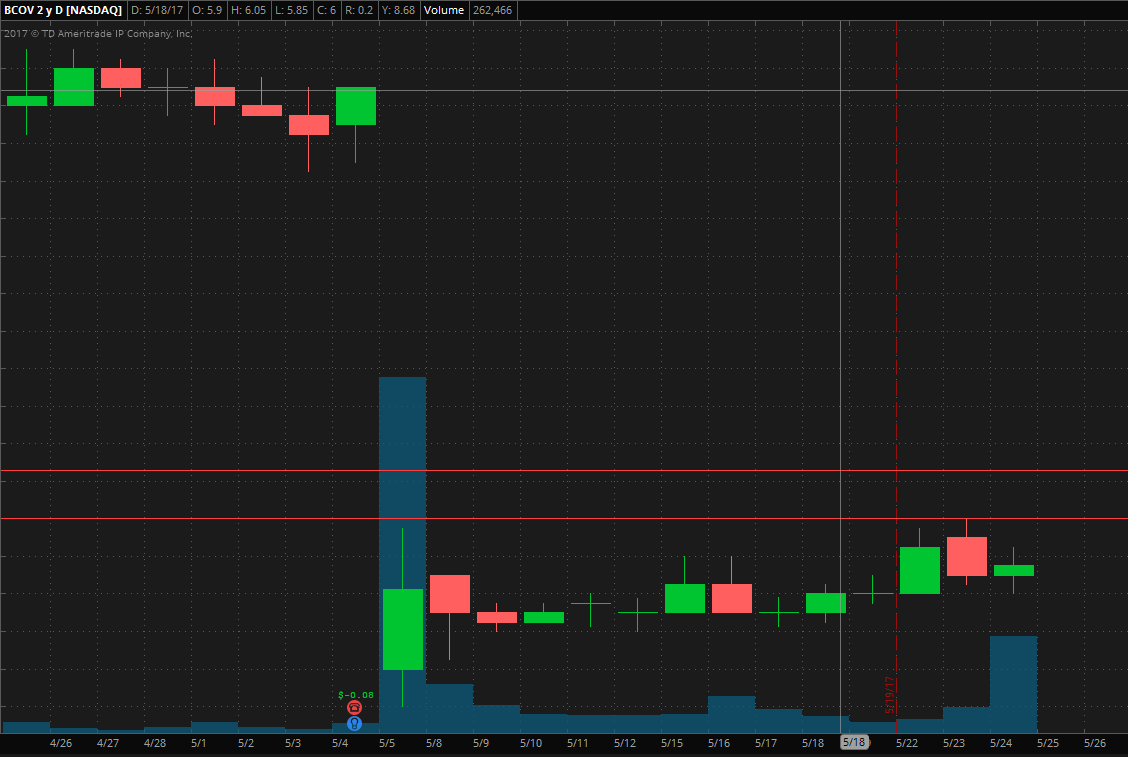Screen dimensions: 1128x757
Task: Click the 262,466 volume value
Action: pos(493,10)
